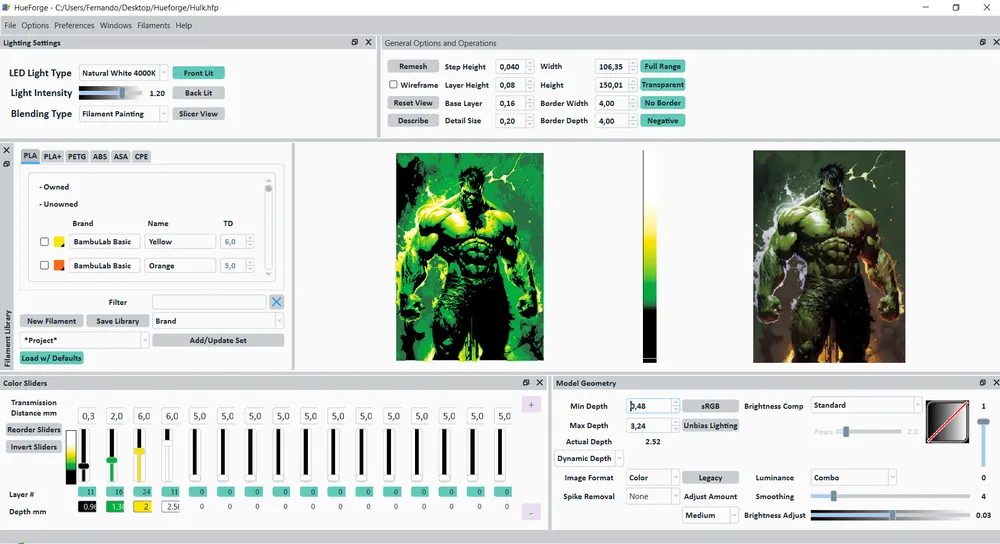Click the Add/Update Set button
Image resolution: width=1000 pixels, height=544 pixels.
[x=218, y=340]
